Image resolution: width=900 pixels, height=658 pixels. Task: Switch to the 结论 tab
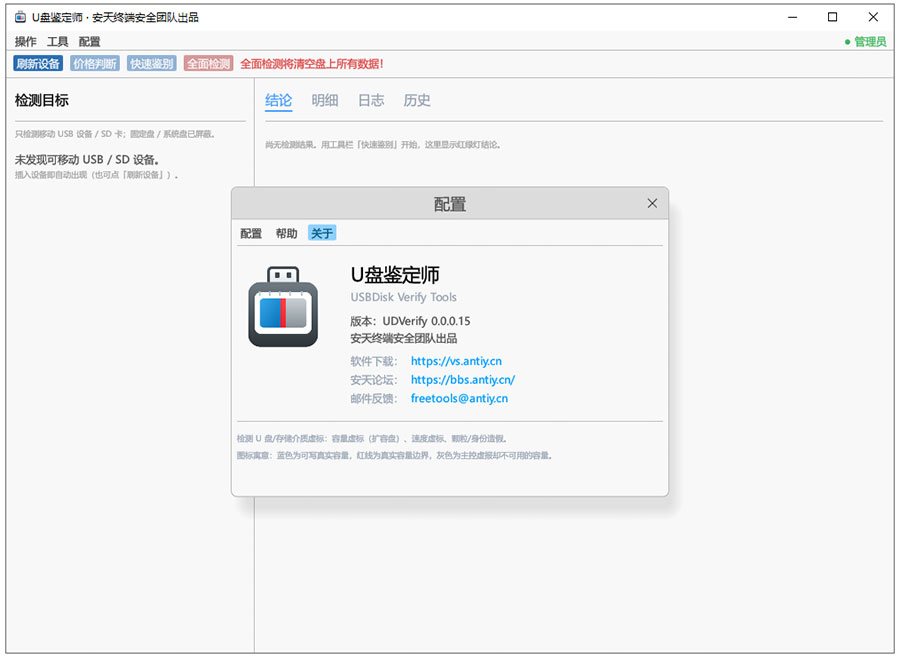click(278, 100)
